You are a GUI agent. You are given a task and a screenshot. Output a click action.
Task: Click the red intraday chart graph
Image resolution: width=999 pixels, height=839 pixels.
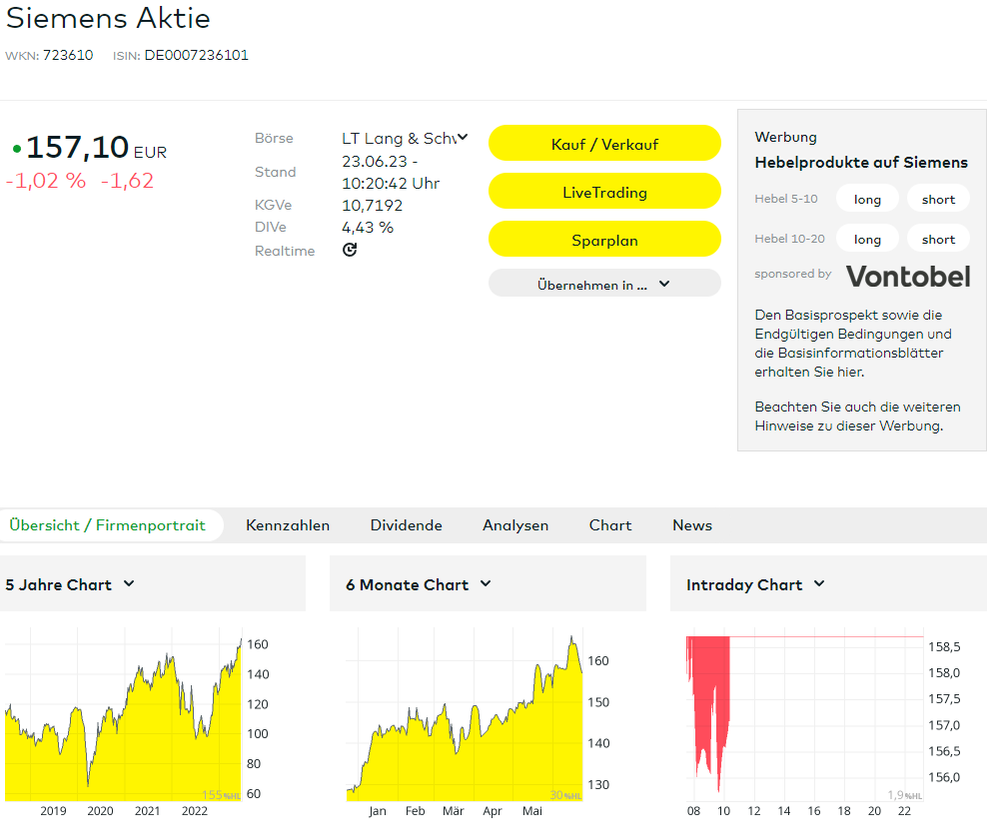[708, 700]
